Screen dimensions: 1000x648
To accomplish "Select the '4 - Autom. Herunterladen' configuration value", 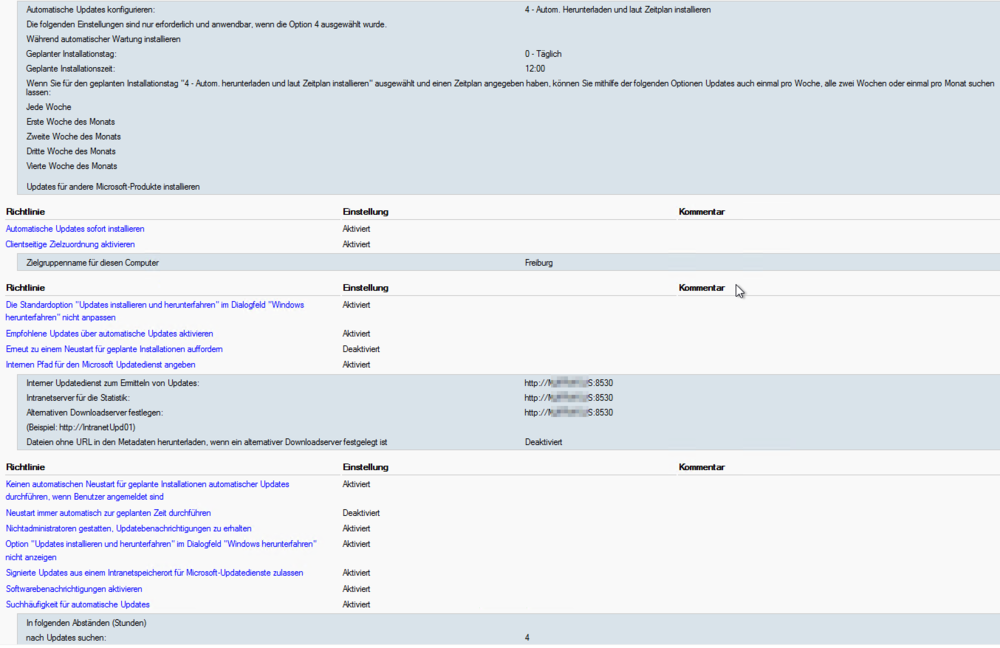I will click(617, 9).
